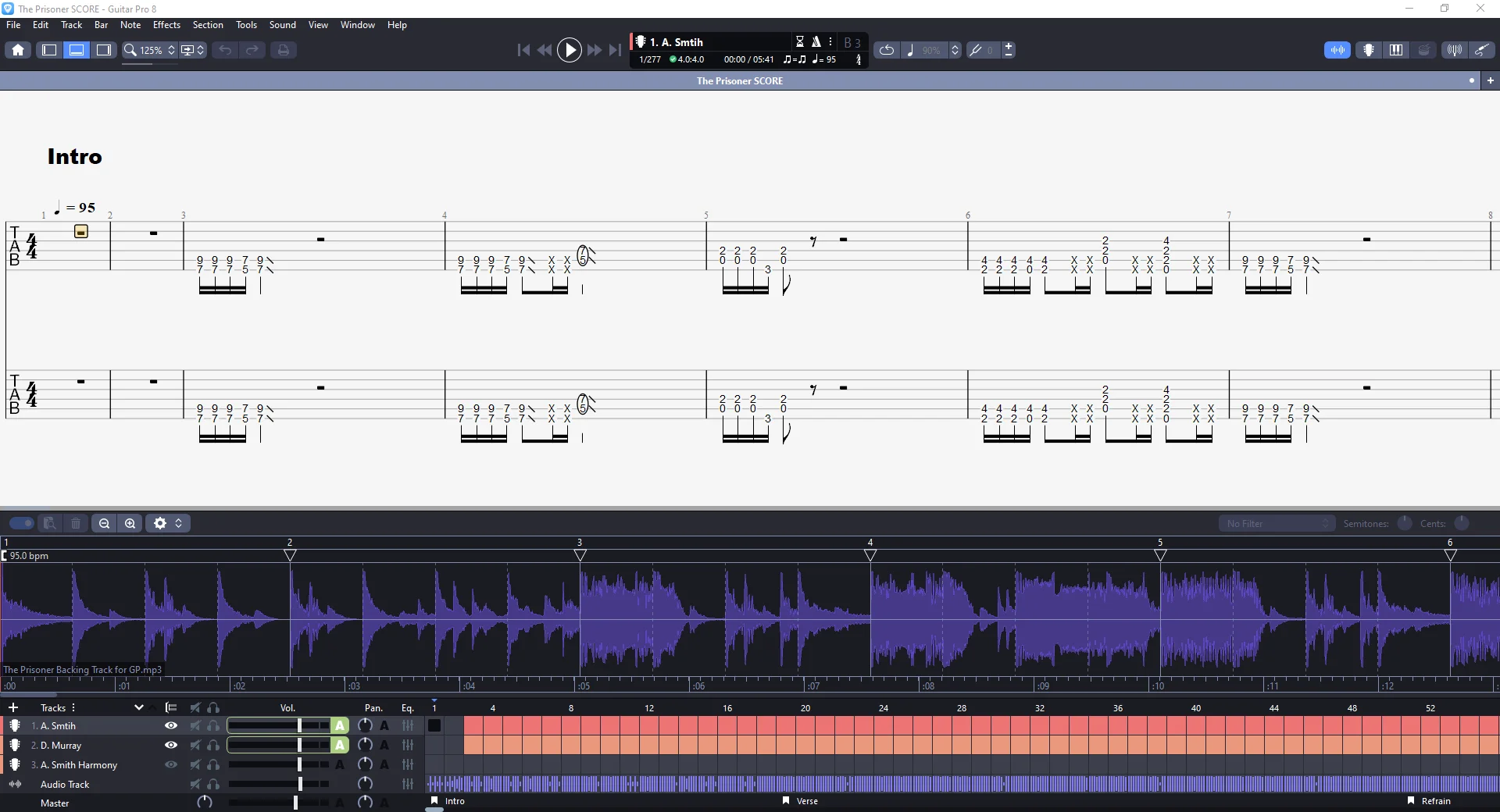Toggle the audio track lock switch
1500x812 pixels.
pos(21,523)
